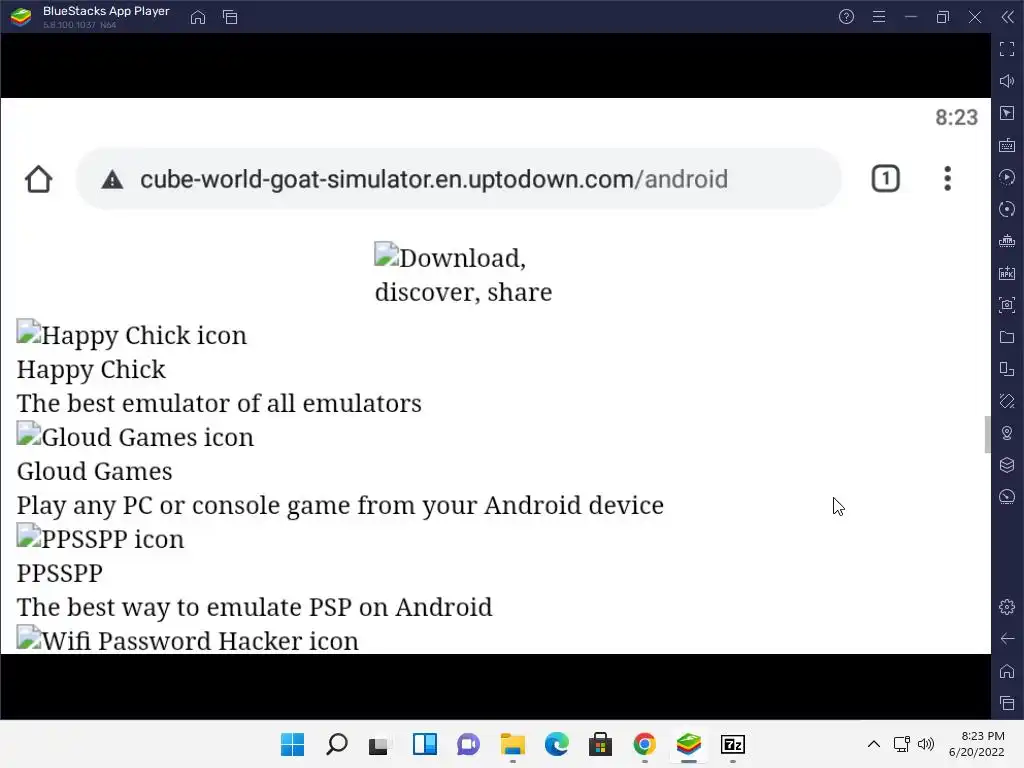Toggle the mouse cursor lock icon

point(1007,113)
